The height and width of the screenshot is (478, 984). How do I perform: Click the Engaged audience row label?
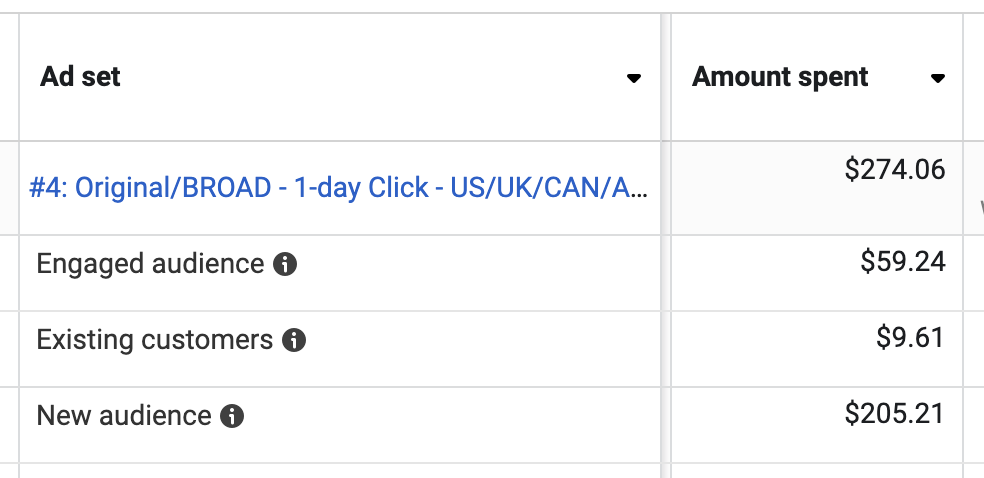click(x=150, y=264)
